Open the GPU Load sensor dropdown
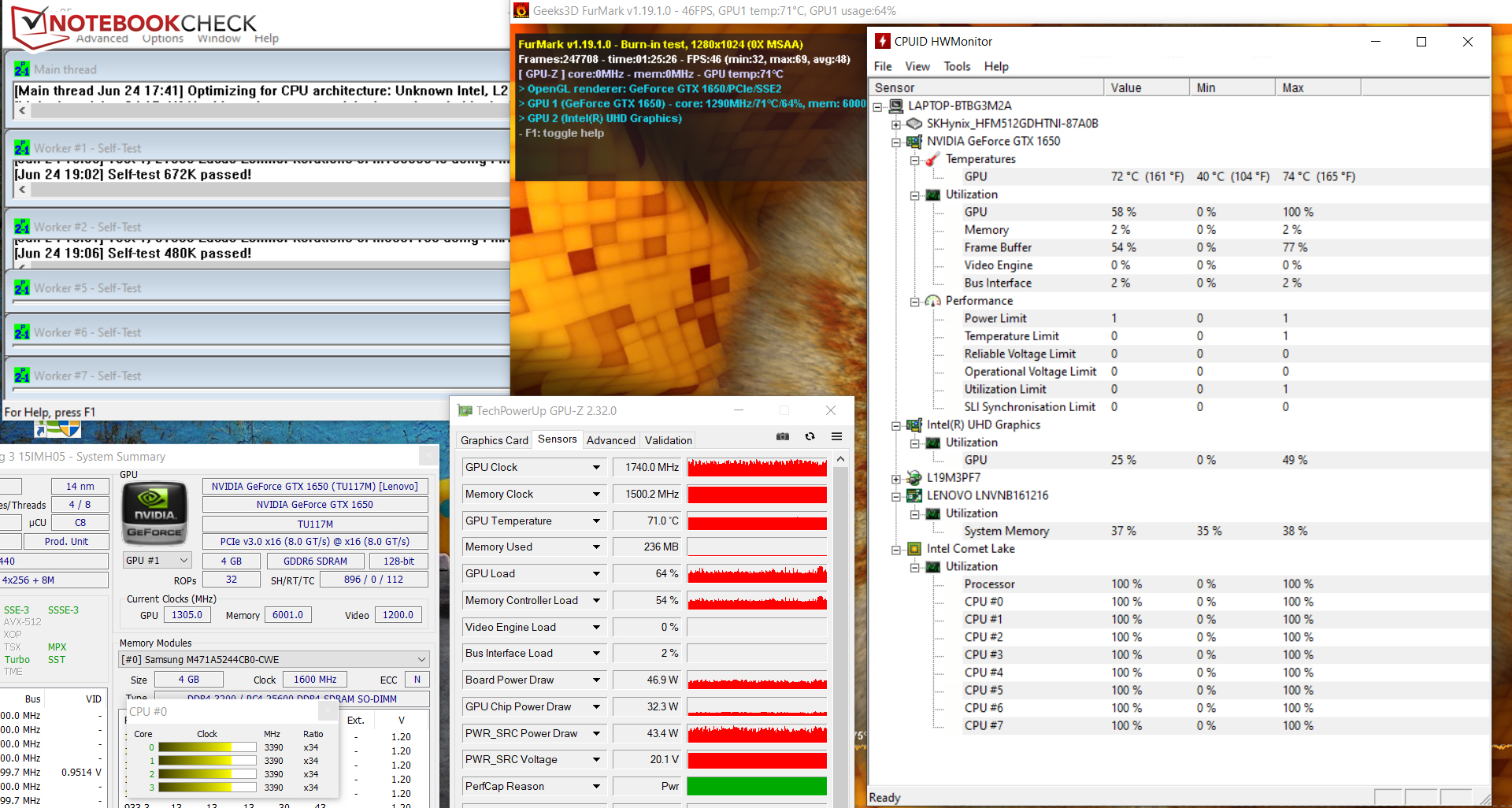The image size is (1512, 808). [x=596, y=573]
